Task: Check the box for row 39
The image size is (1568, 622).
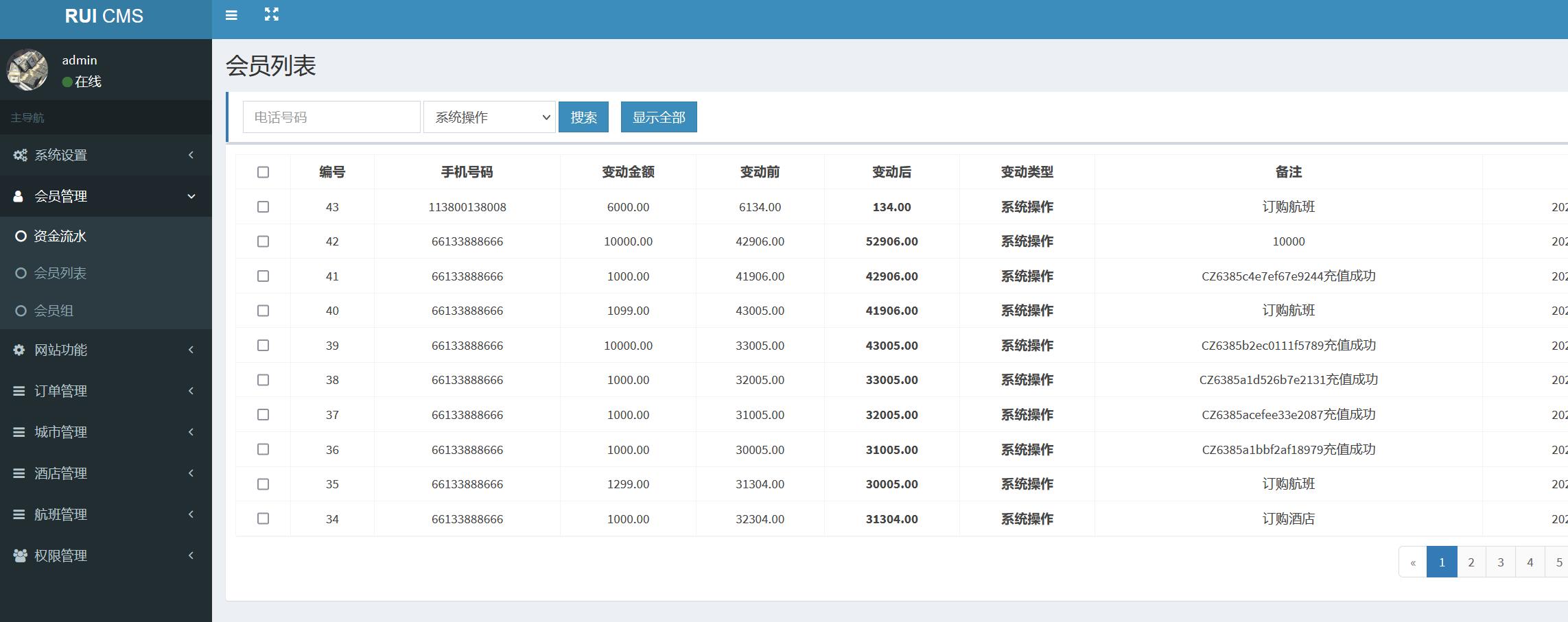Action: 263,345
